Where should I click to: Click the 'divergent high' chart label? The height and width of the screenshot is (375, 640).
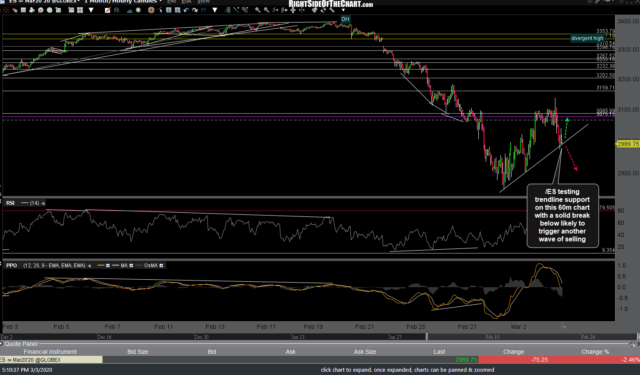tap(587, 38)
